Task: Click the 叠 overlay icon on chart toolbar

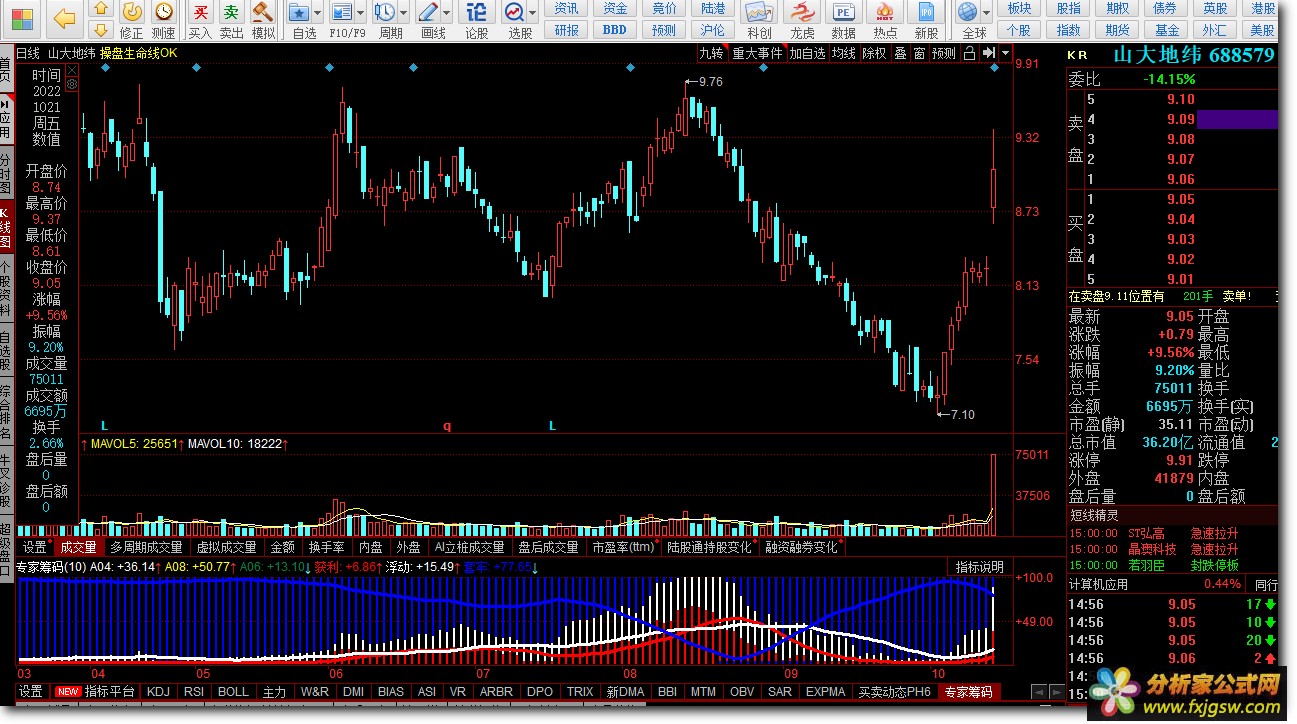Action: pos(900,53)
